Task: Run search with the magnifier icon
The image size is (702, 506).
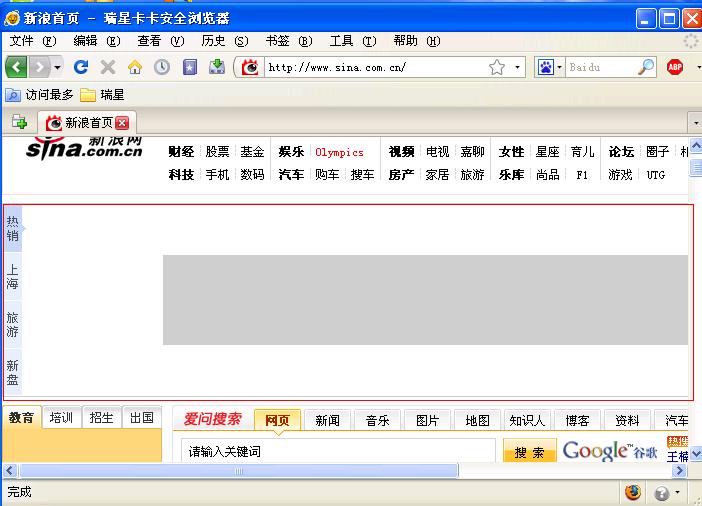Action: (646, 67)
